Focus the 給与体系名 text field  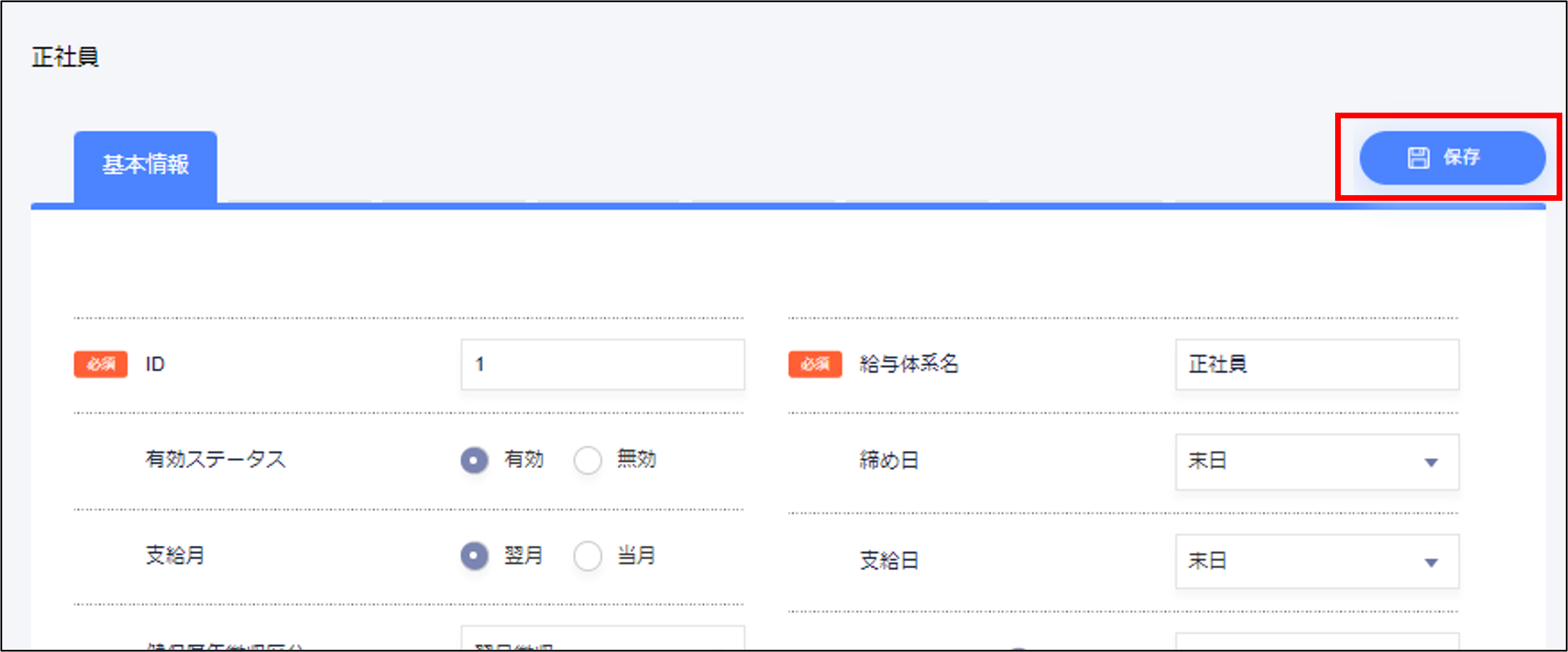tap(1316, 364)
